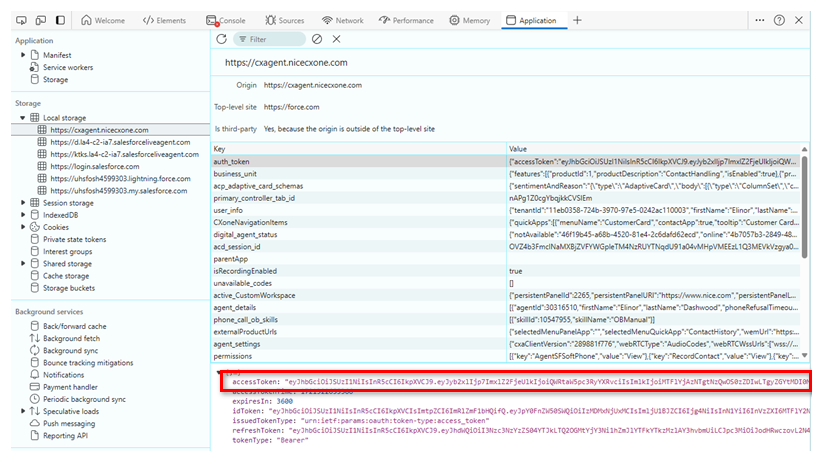Open Bounce tracking mitigations
This screenshot has height=463, width=824.
pyautogui.click(x=88, y=363)
